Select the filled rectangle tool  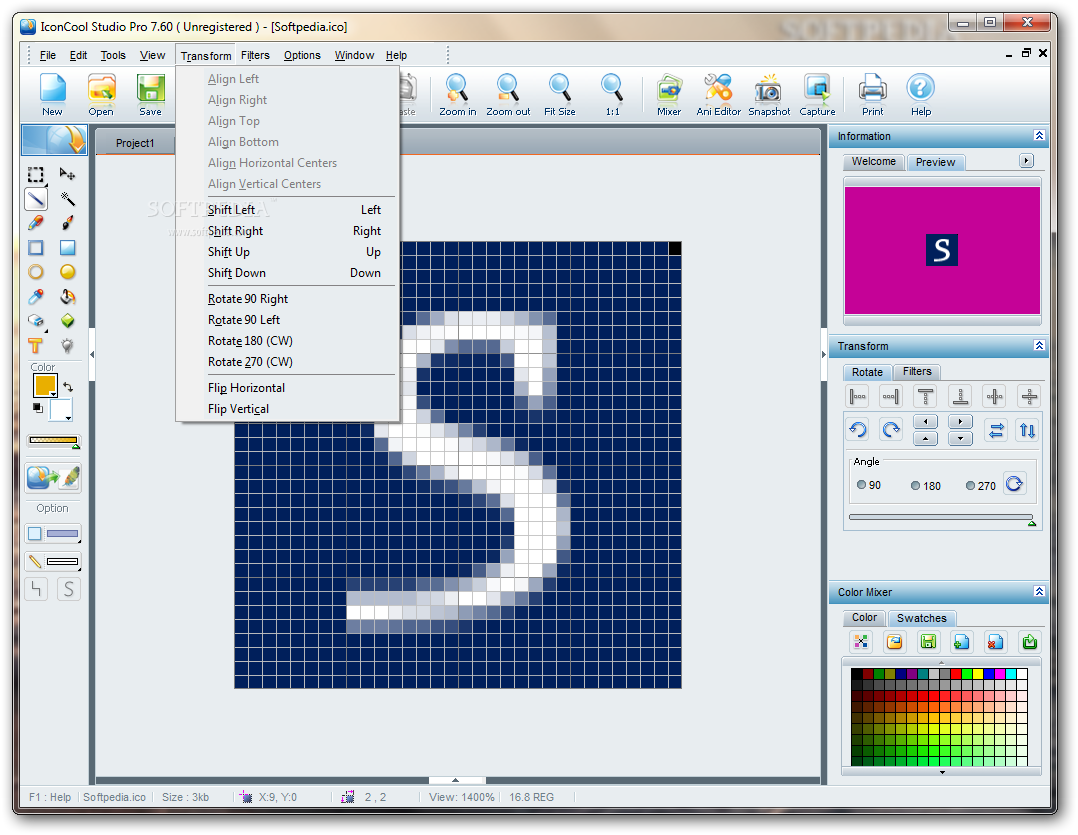tap(67, 248)
